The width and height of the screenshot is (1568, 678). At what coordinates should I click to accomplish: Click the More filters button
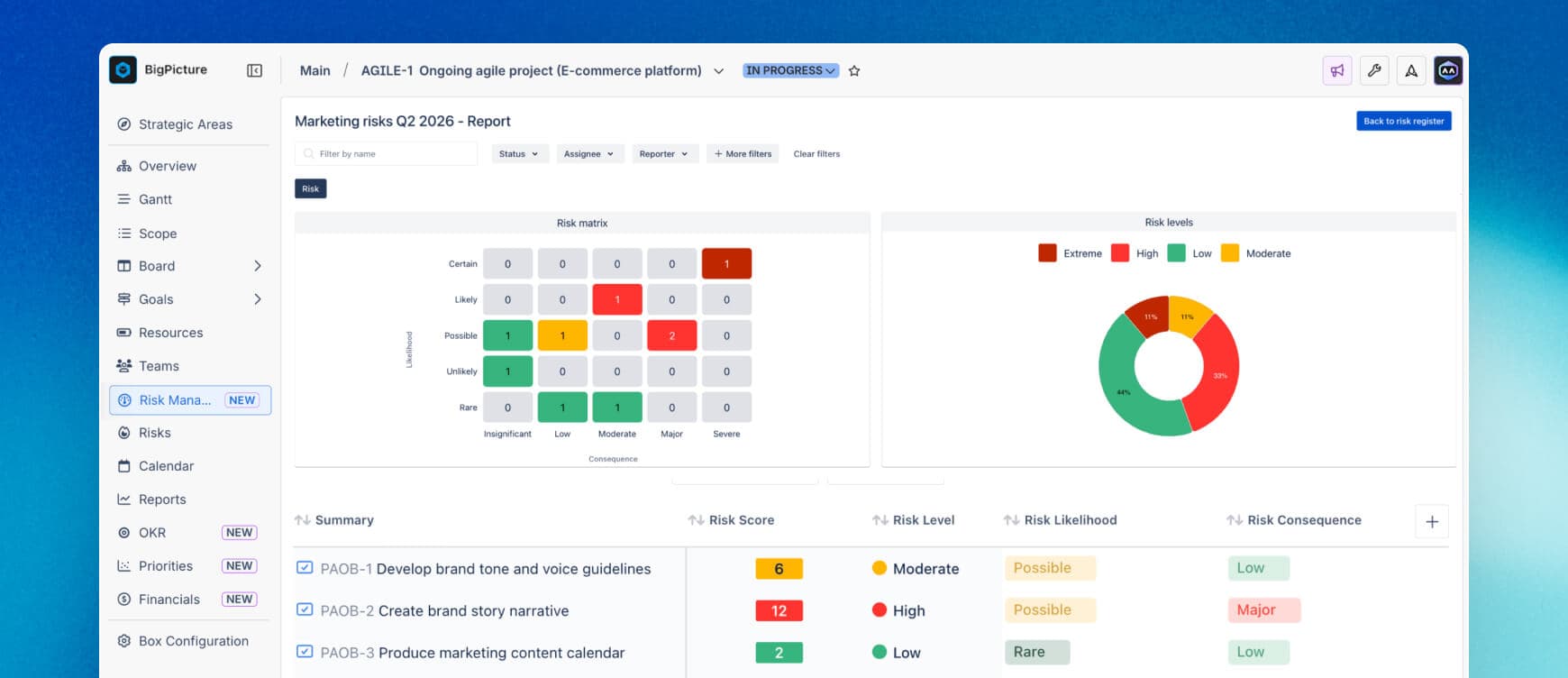tap(743, 154)
